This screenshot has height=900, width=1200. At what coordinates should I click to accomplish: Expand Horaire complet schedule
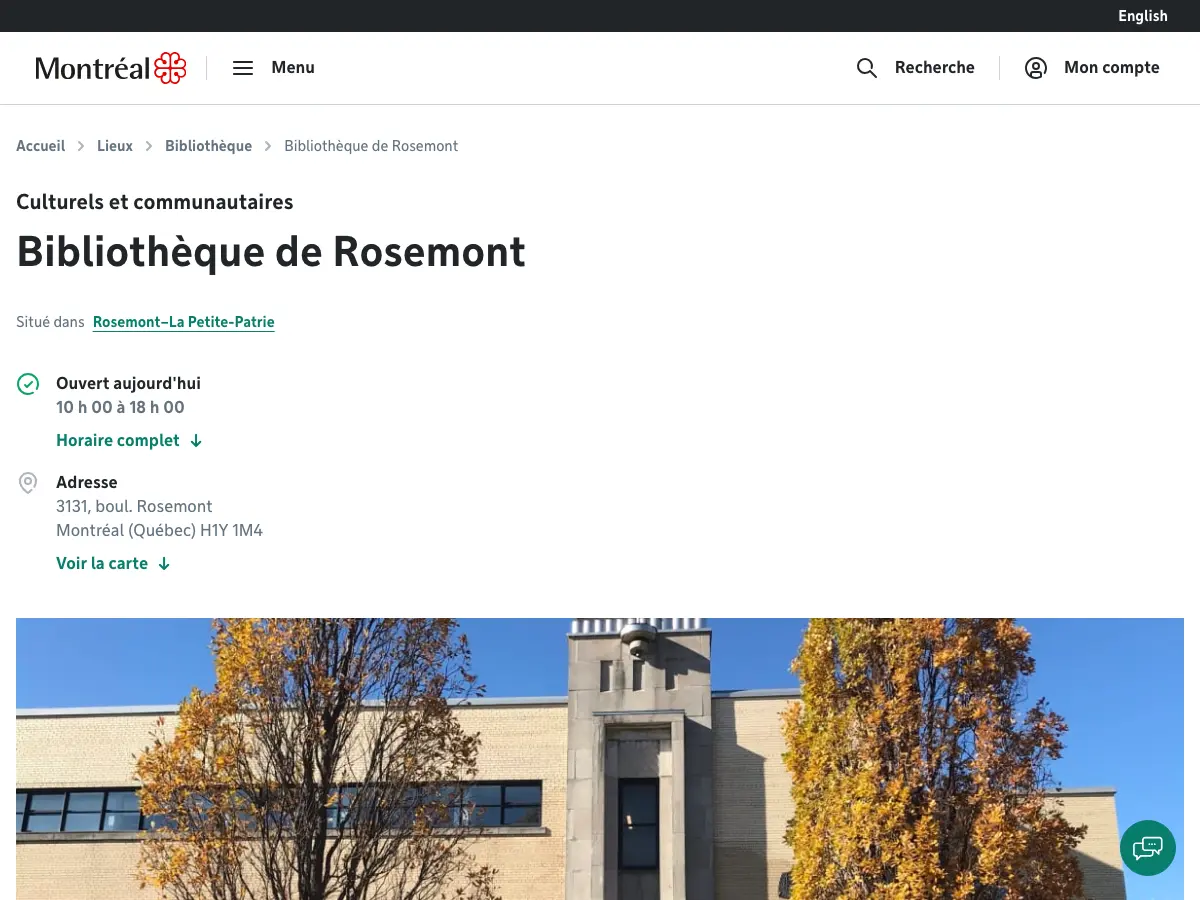[x=118, y=441]
